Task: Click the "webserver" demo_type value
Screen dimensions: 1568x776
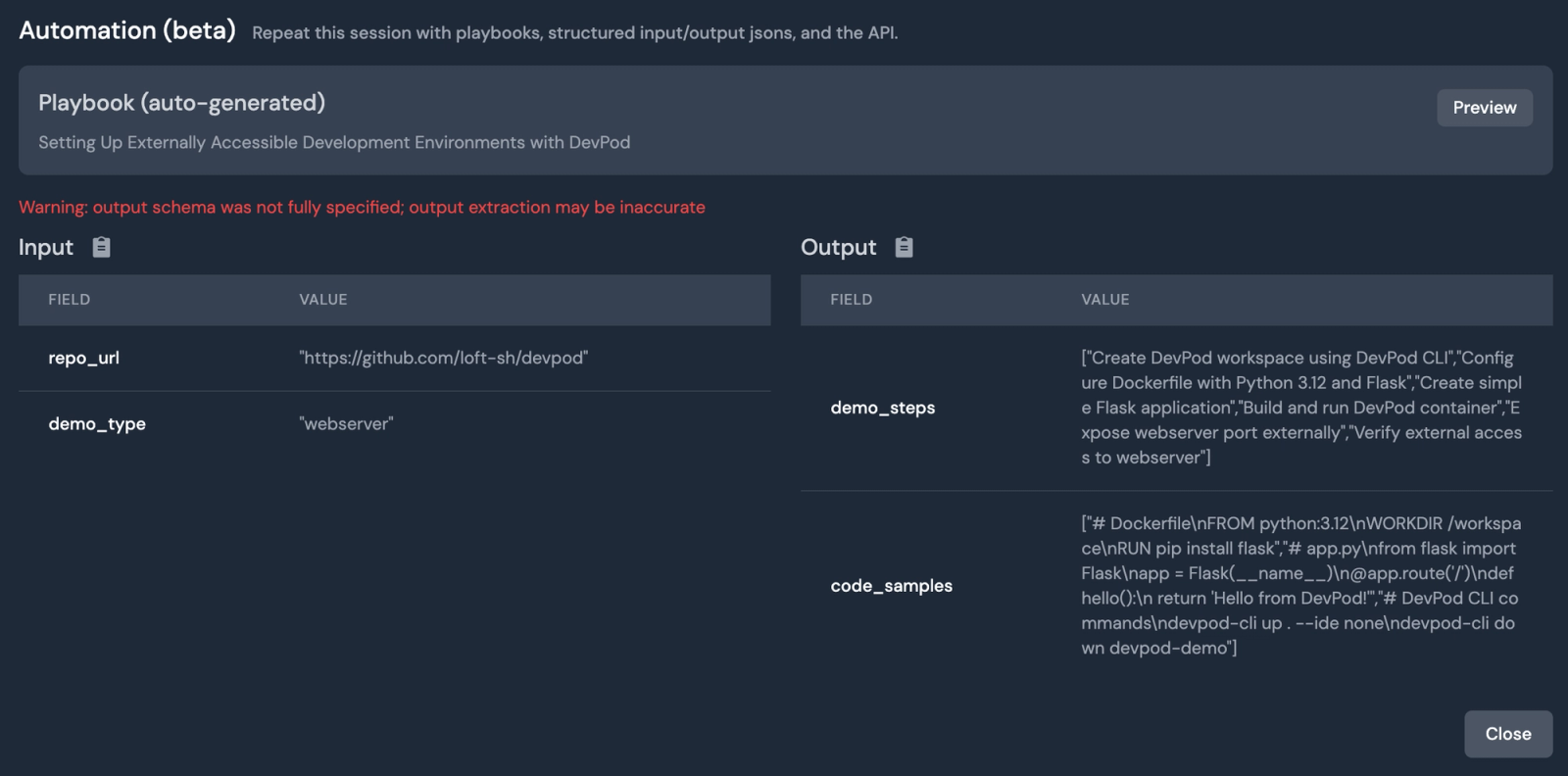Action: tap(346, 423)
